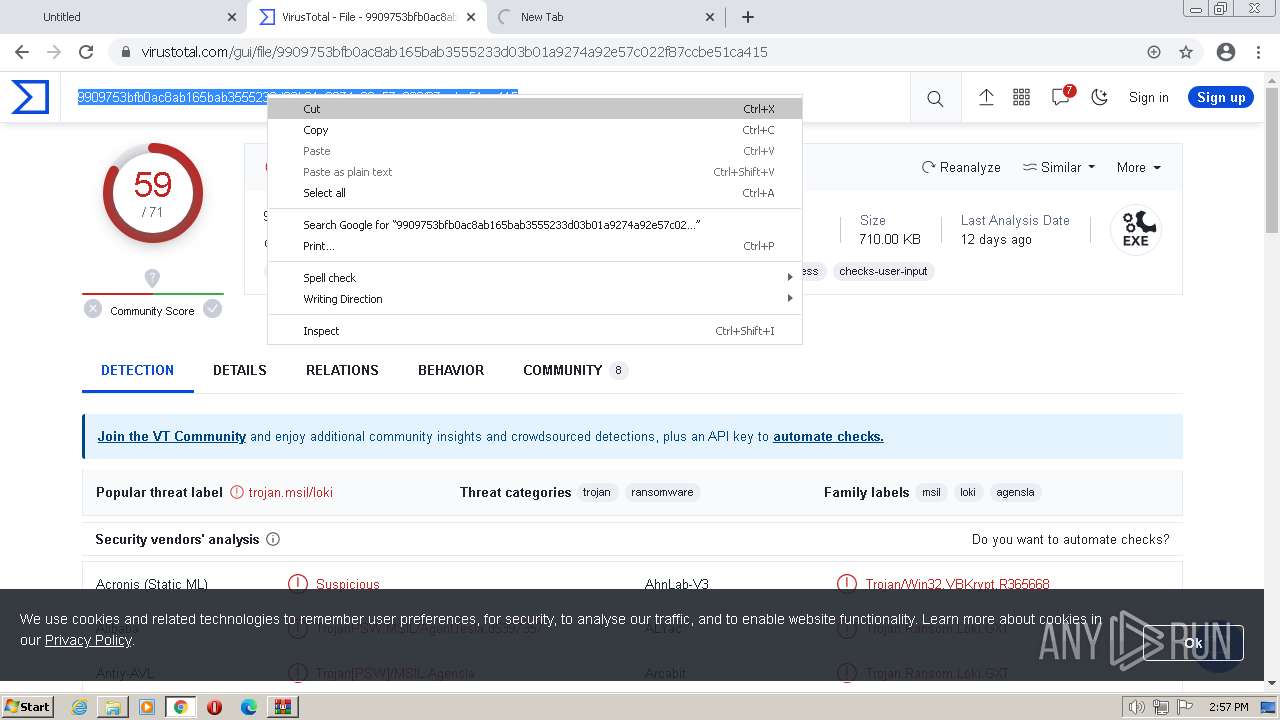The width and height of the screenshot is (1280, 720).
Task: Choose Inspect in context menu
Action: point(535,331)
